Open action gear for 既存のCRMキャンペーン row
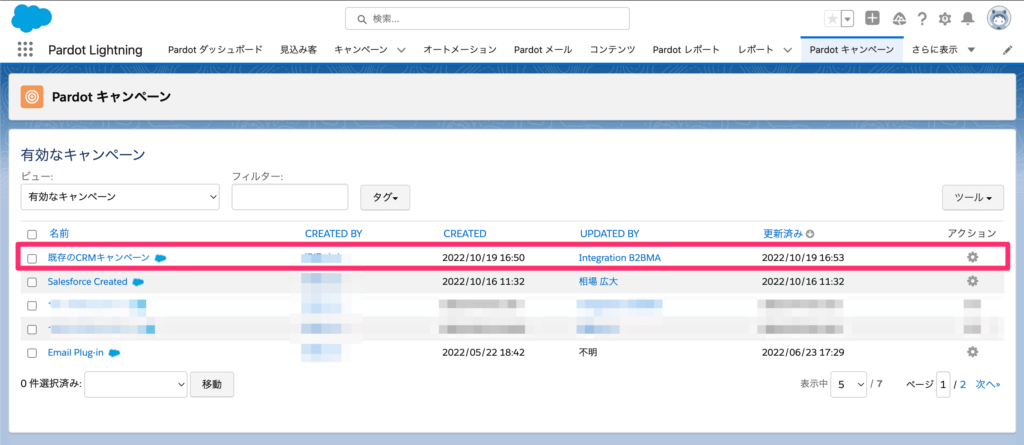 (x=972, y=257)
